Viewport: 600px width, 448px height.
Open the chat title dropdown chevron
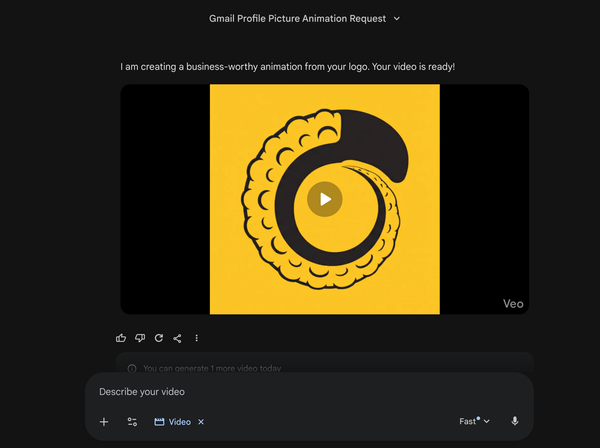[x=397, y=18]
